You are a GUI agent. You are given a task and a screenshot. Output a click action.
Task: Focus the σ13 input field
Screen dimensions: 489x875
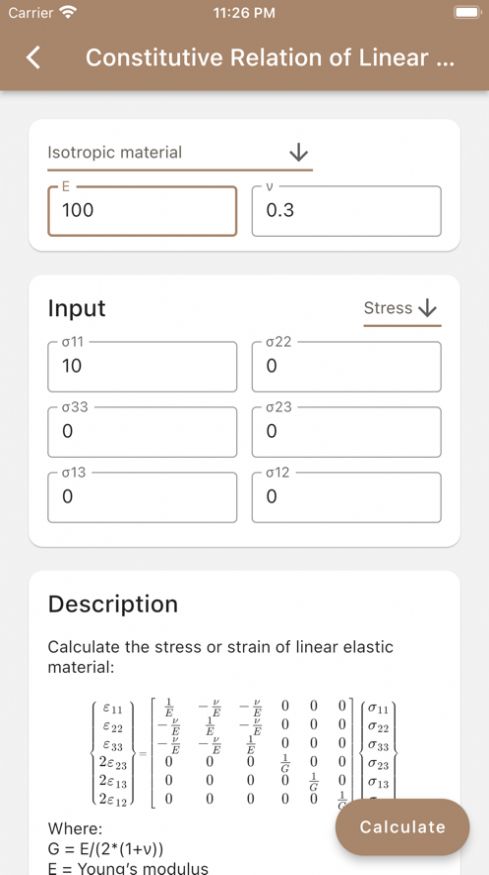click(142, 497)
